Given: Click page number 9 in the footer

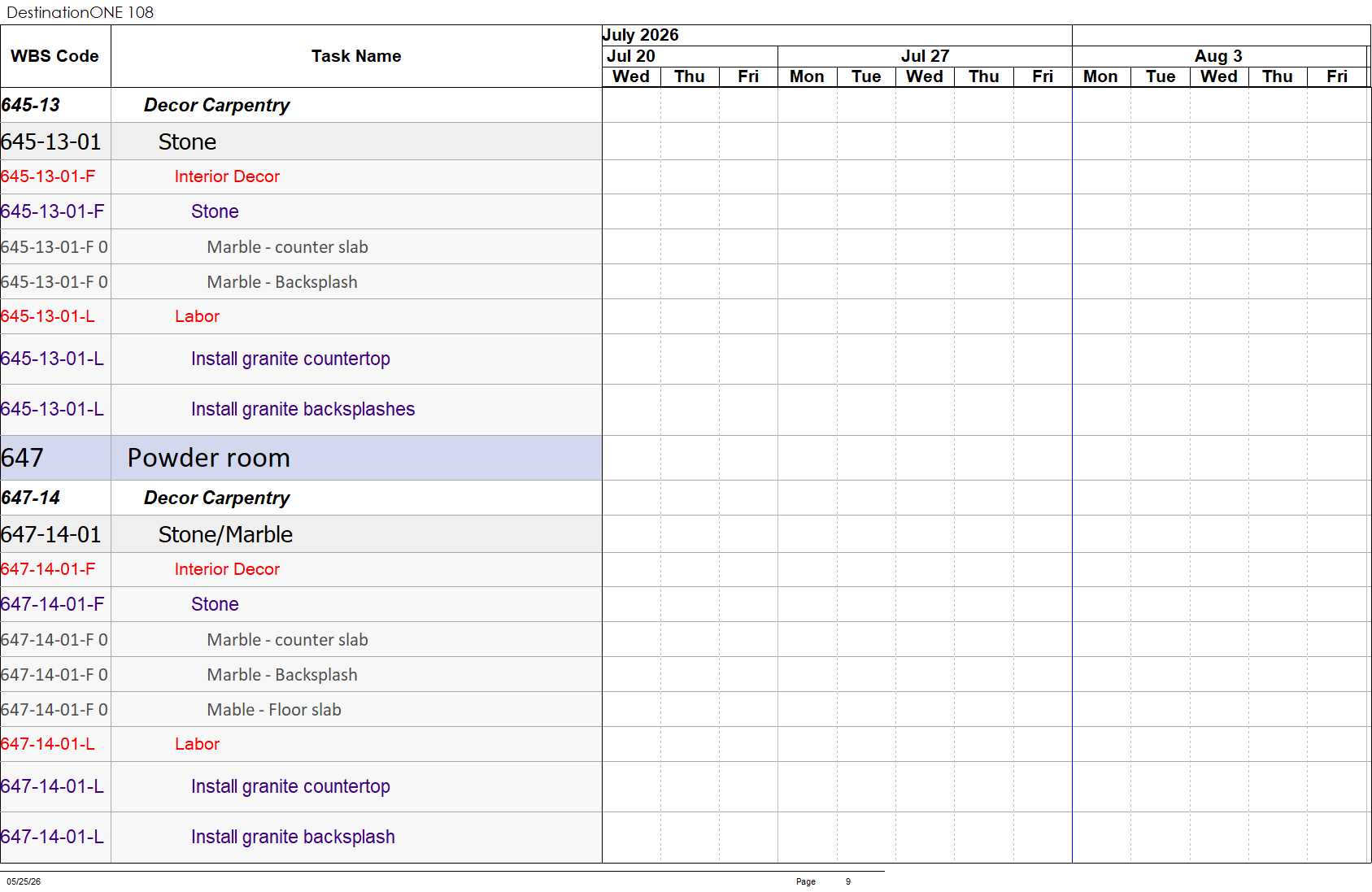Looking at the screenshot, I should coord(847,881).
